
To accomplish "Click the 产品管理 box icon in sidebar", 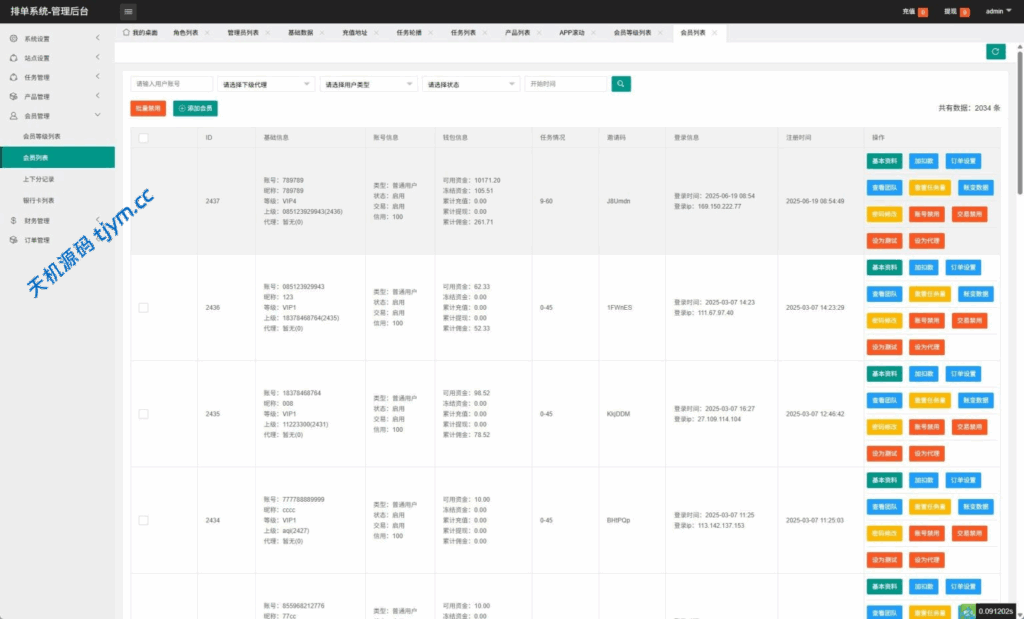I will [x=13, y=97].
